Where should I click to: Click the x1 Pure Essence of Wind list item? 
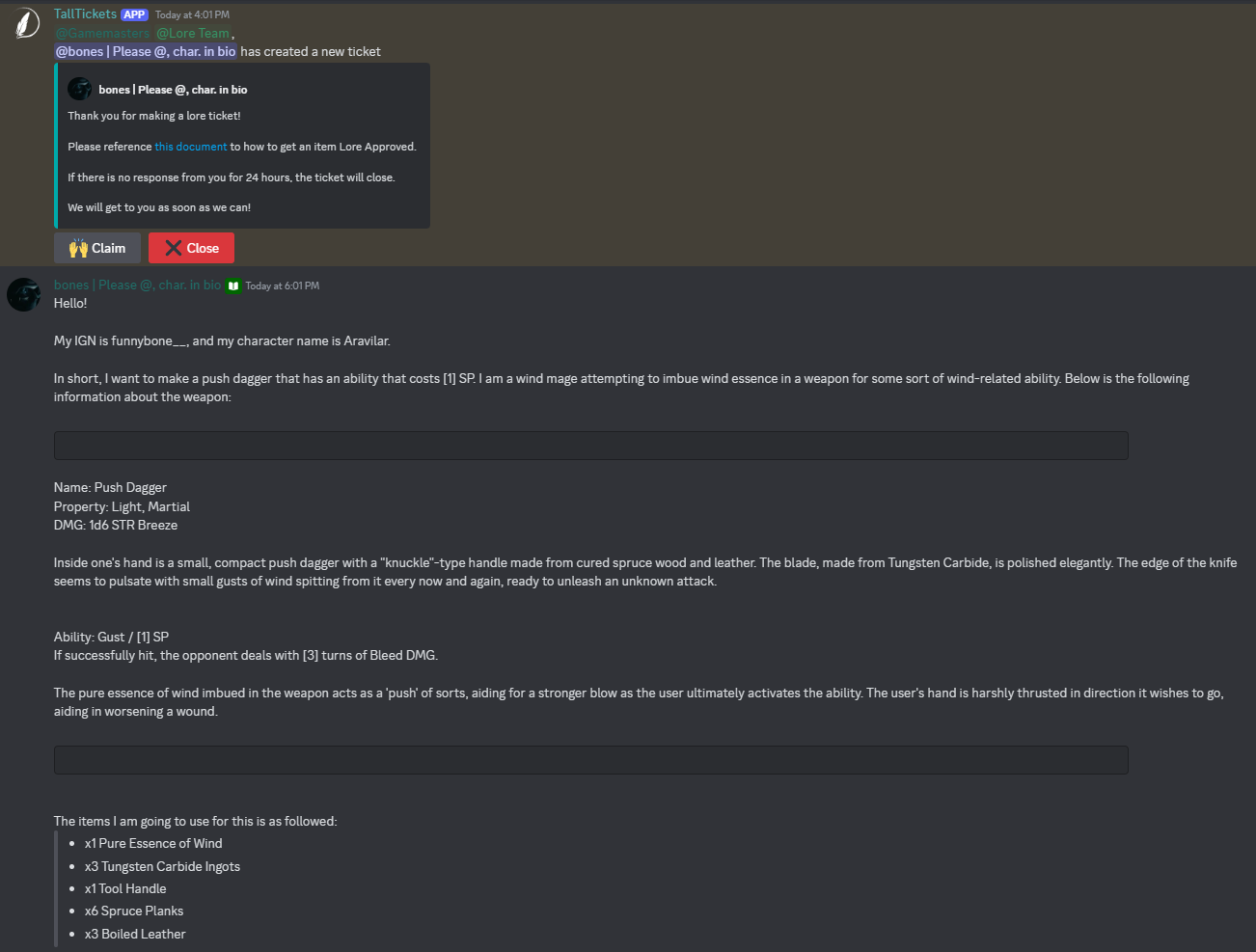click(152, 843)
